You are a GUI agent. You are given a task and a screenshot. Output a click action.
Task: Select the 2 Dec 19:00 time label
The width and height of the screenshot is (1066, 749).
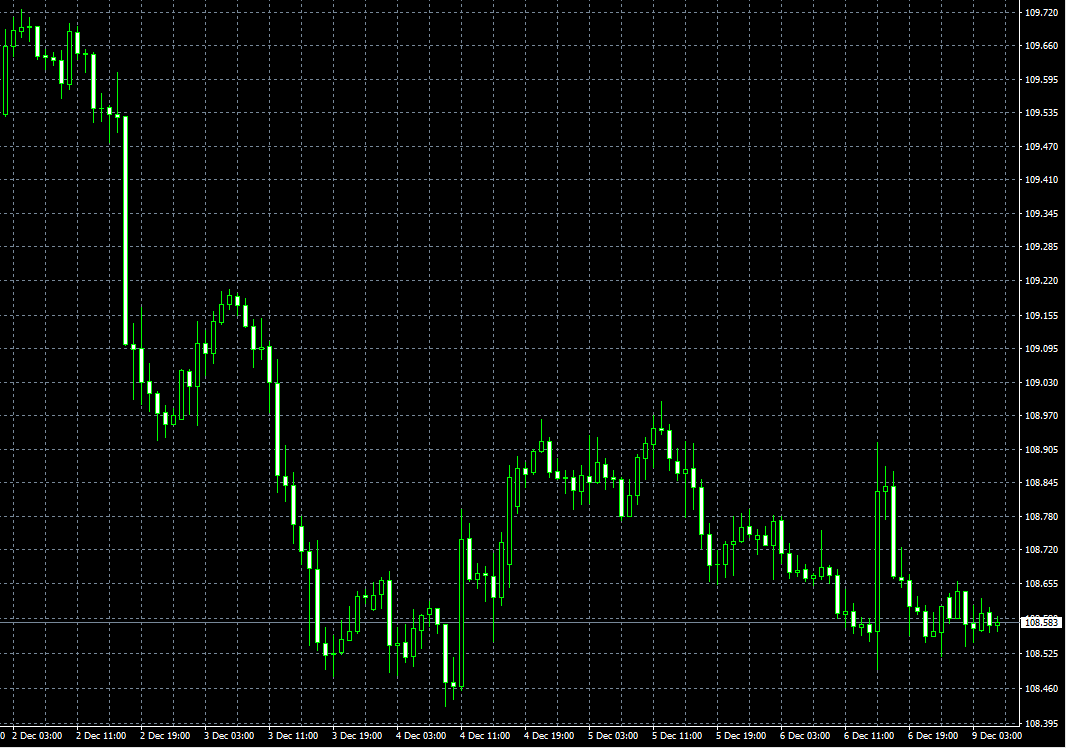[x=165, y=736]
